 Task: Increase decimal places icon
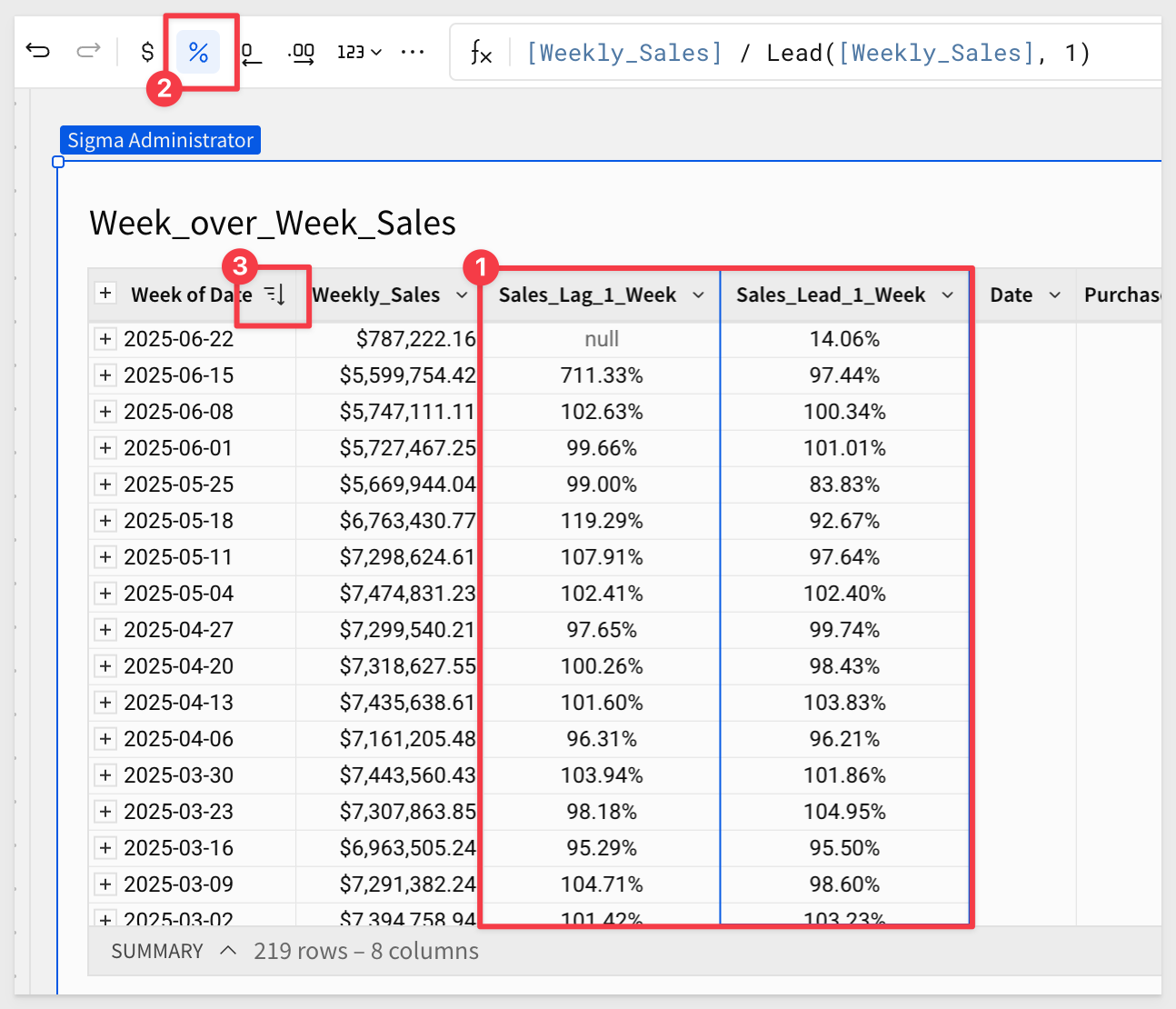pos(302,53)
